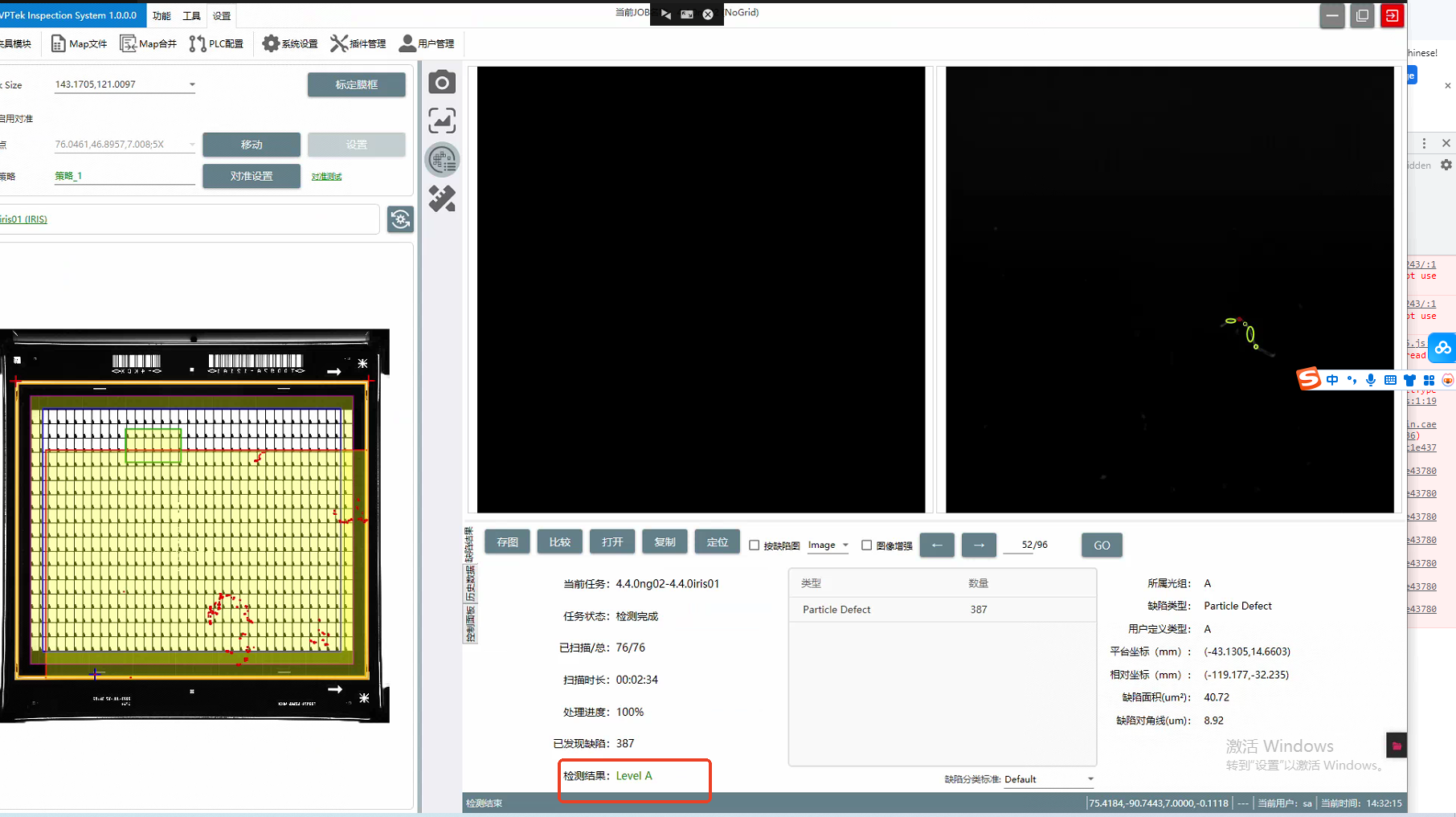This screenshot has width=1456, height=817.
Task: Select the 设置 menu tab
Action: 222,15
